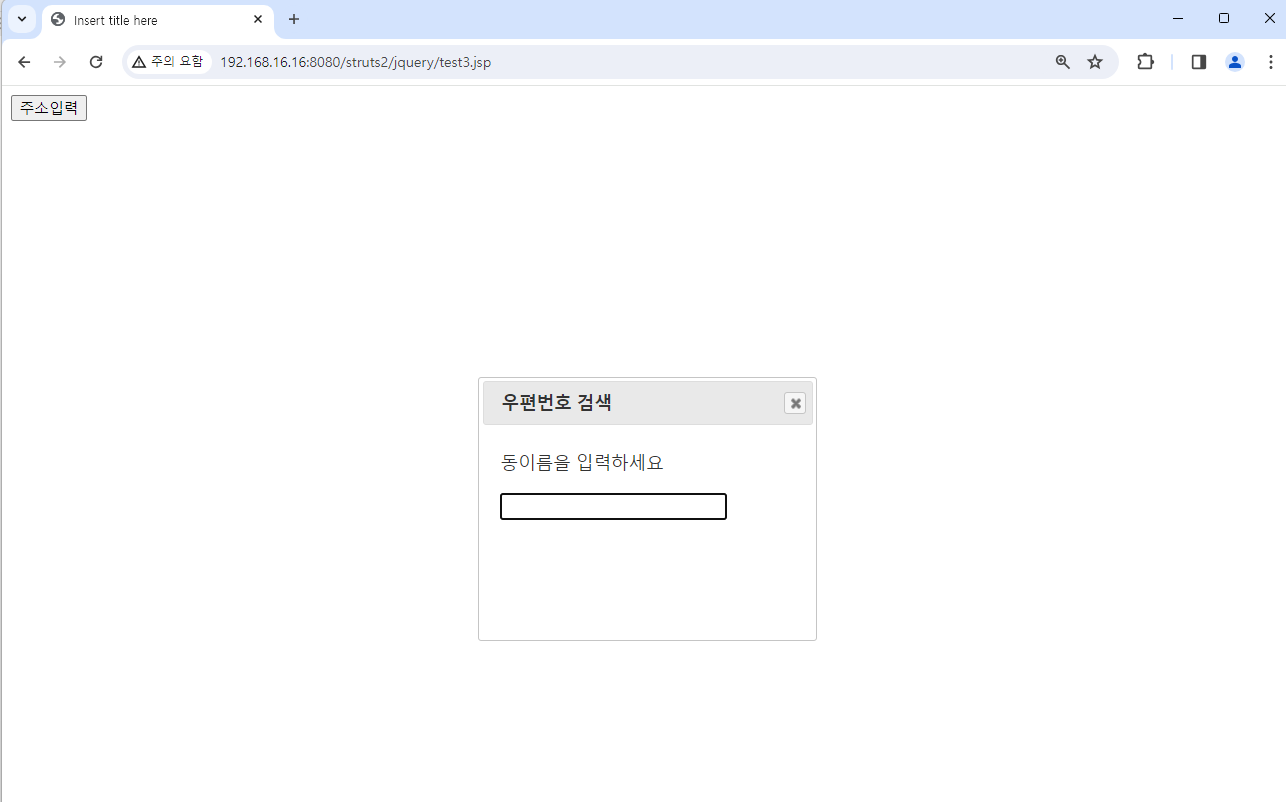Select the 'Insert title here' tab

(158, 20)
